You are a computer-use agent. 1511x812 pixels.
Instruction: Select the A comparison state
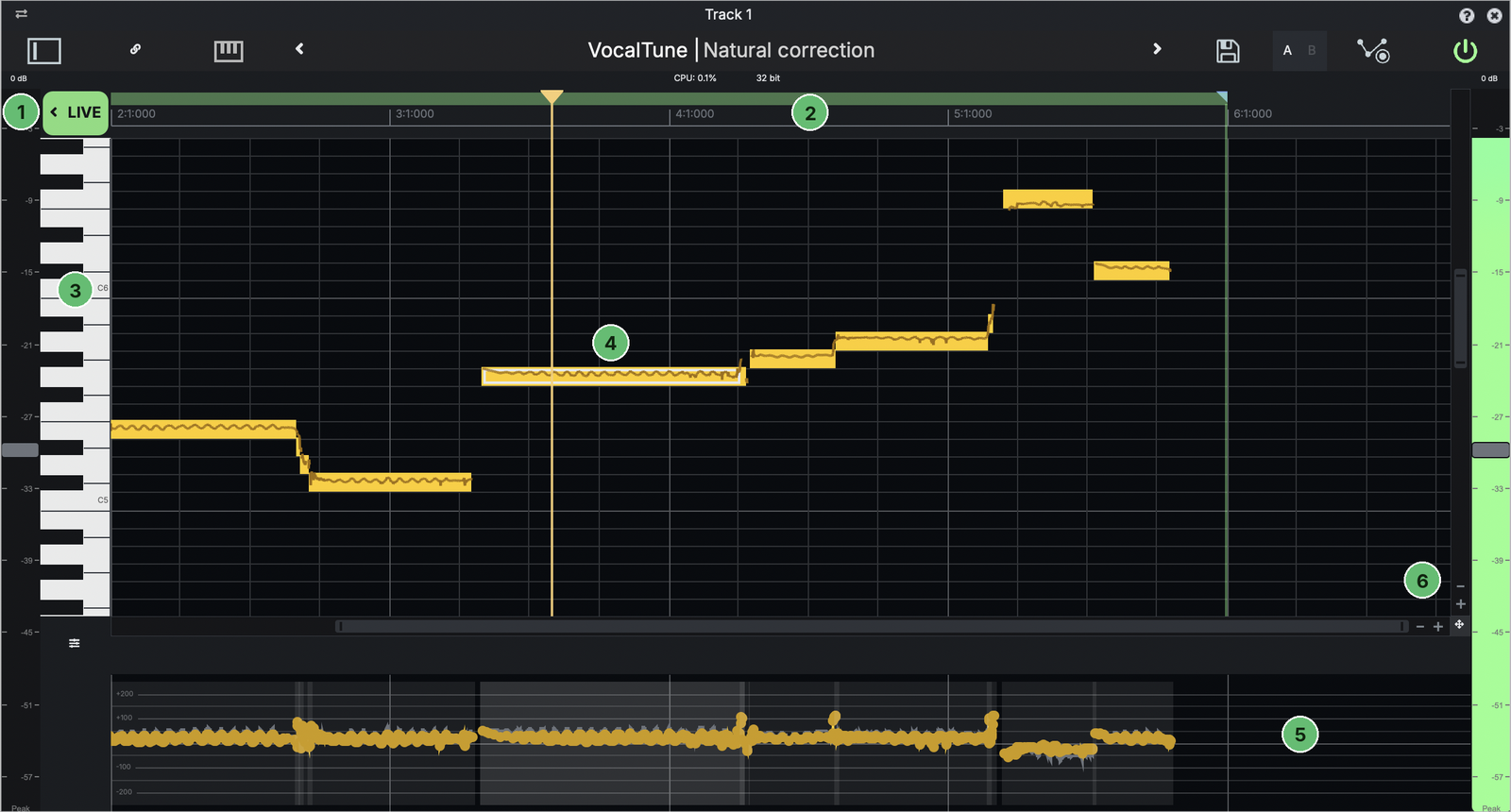tap(1287, 50)
